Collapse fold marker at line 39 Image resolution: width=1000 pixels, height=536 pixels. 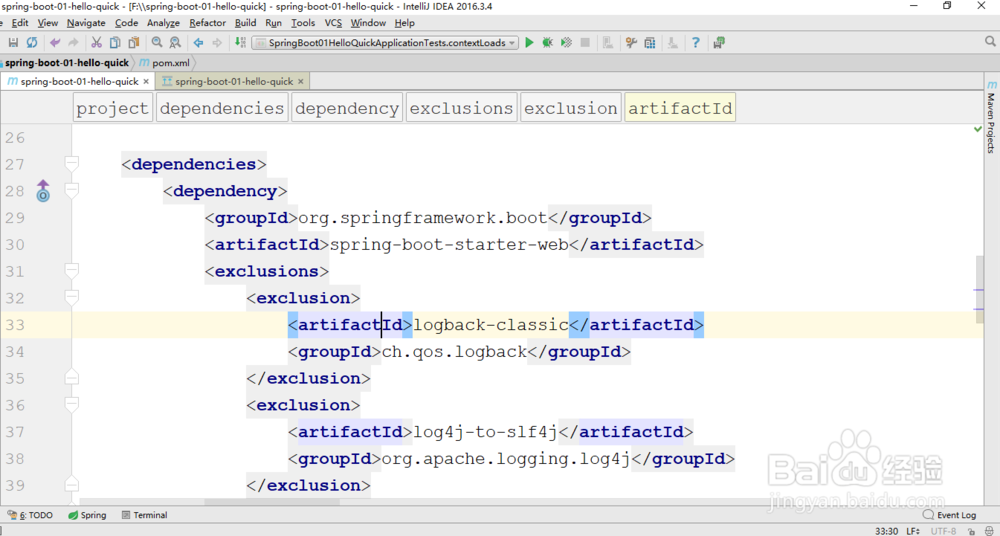click(x=72, y=484)
